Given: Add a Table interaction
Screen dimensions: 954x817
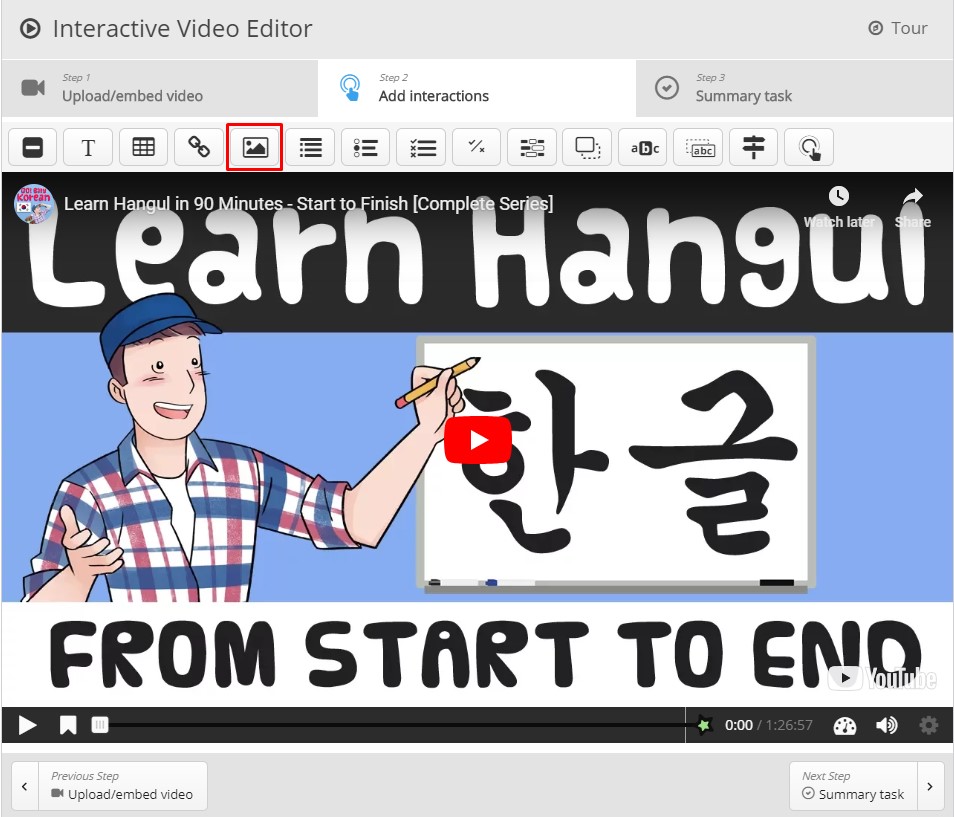Looking at the screenshot, I should pyautogui.click(x=144, y=147).
